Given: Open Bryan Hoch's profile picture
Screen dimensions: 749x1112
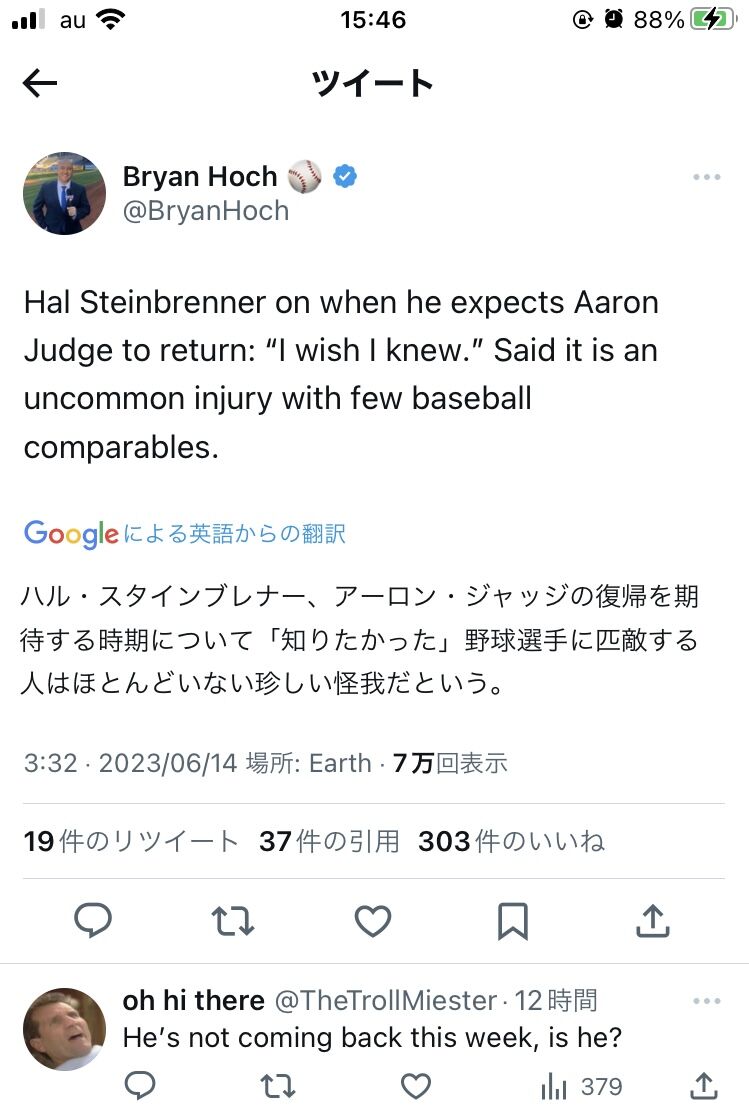Looking at the screenshot, I should [x=65, y=193].
